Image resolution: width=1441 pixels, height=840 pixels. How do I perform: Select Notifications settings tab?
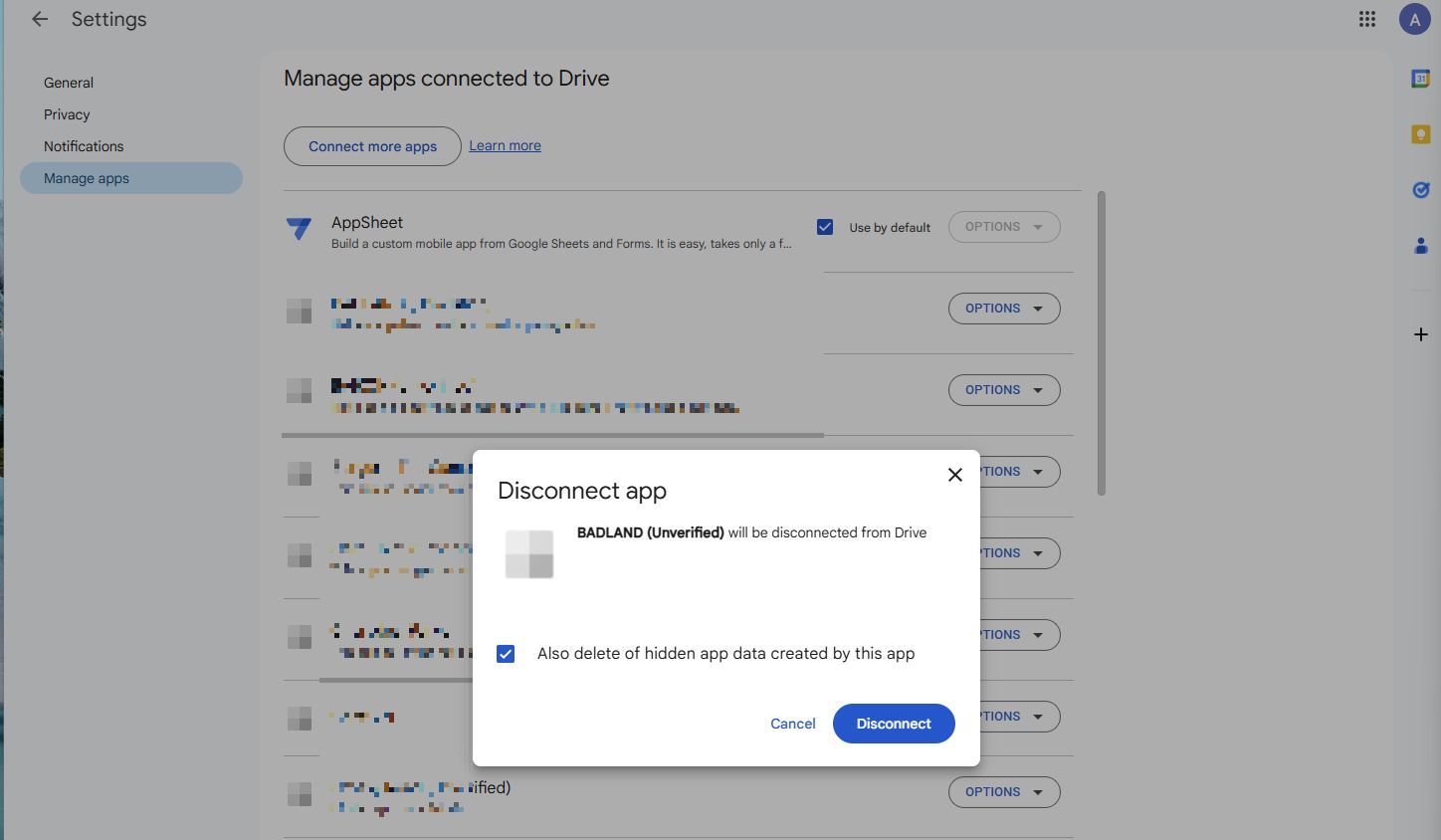84,146
